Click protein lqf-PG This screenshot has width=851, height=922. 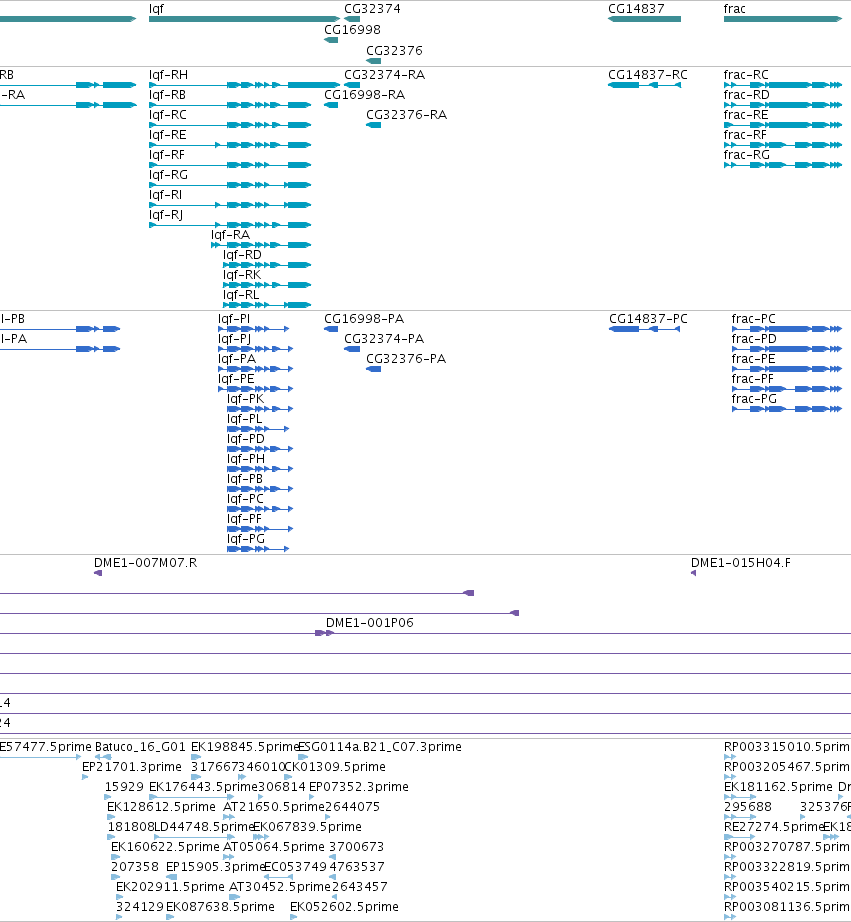tap(246, 539)
